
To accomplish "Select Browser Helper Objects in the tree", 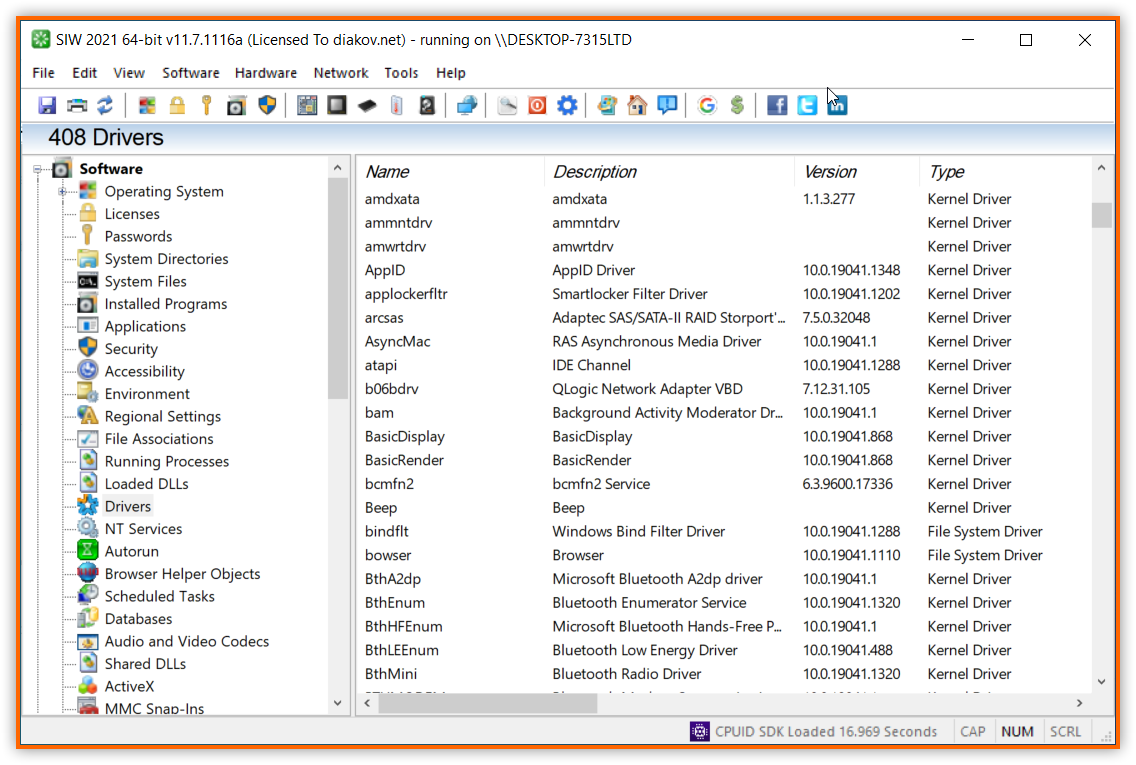I will click(183, 574).
